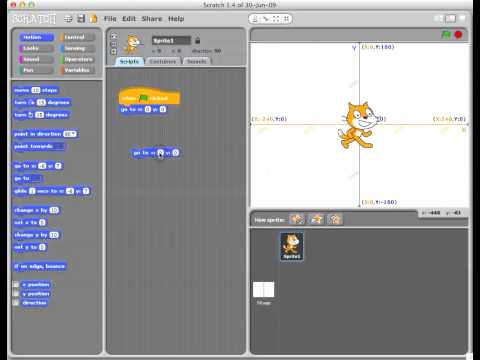Click the when flag clicked hat block

point(149,97)
